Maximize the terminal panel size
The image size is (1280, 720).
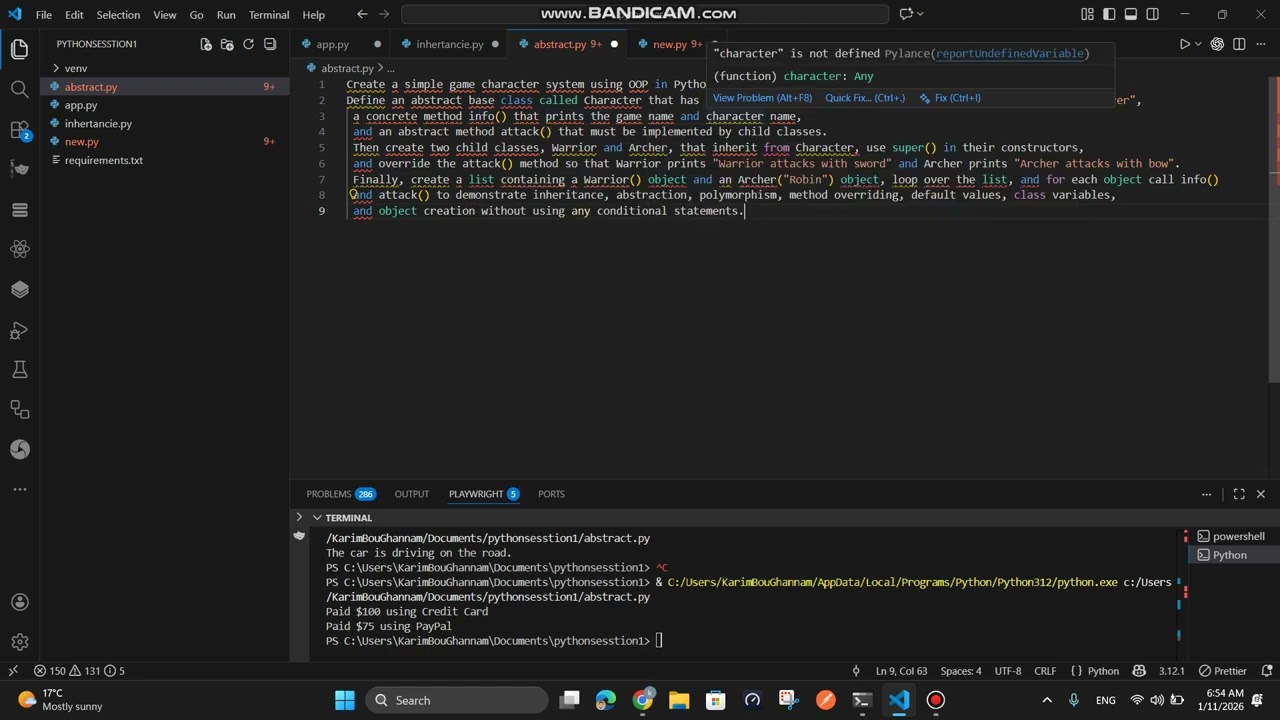1239,494
